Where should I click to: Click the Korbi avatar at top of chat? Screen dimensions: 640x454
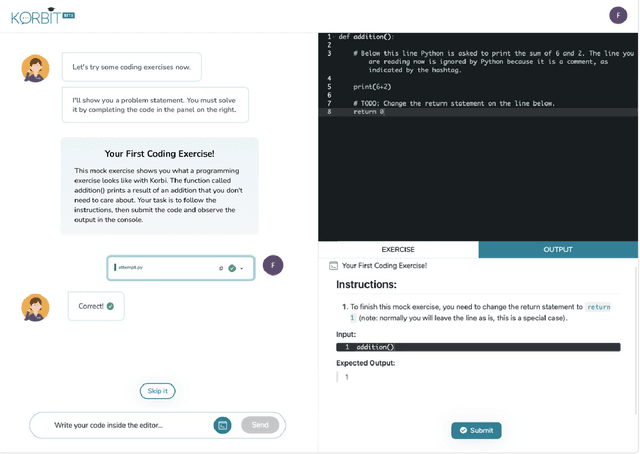tap(36, 68)
